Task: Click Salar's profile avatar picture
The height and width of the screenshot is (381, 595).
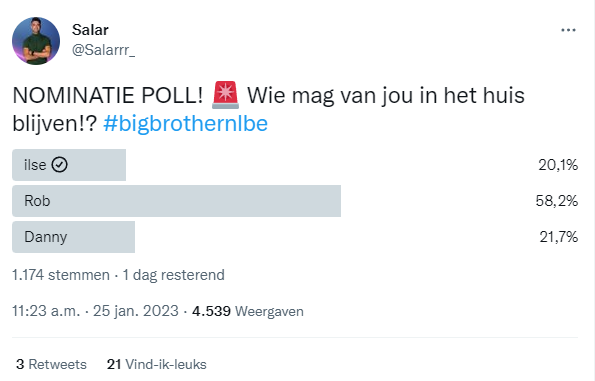Action: click(36, 41)
